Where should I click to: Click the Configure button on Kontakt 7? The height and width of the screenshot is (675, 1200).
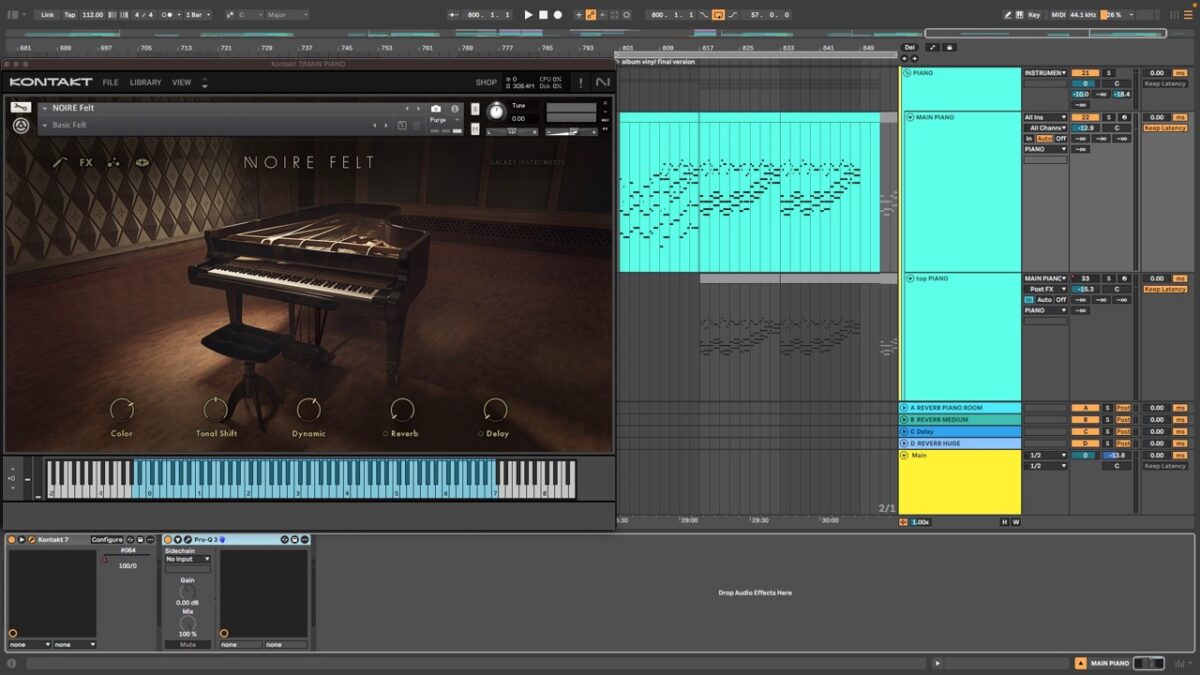tap(107, 540)
